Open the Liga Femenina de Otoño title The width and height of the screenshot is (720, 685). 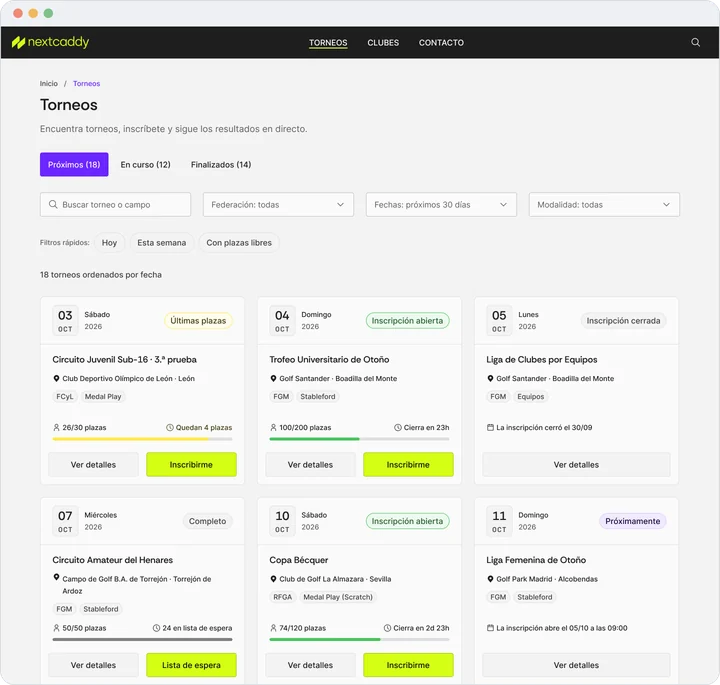536,560
